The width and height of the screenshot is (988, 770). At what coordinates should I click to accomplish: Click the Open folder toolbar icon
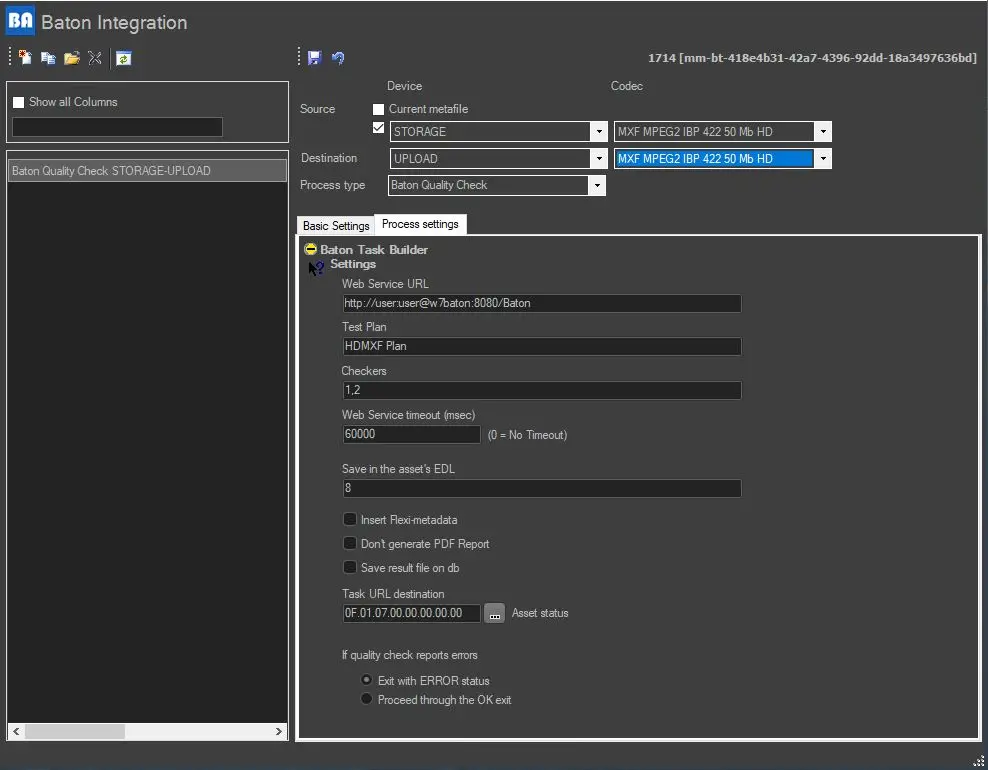[x=71, y=58]
